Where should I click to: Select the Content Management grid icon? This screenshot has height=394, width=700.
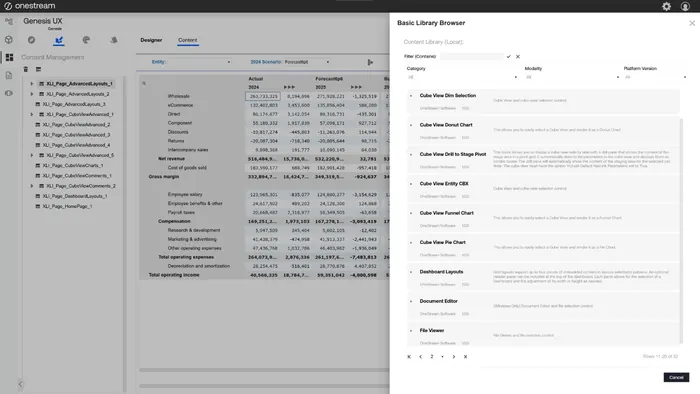[9, 57]
